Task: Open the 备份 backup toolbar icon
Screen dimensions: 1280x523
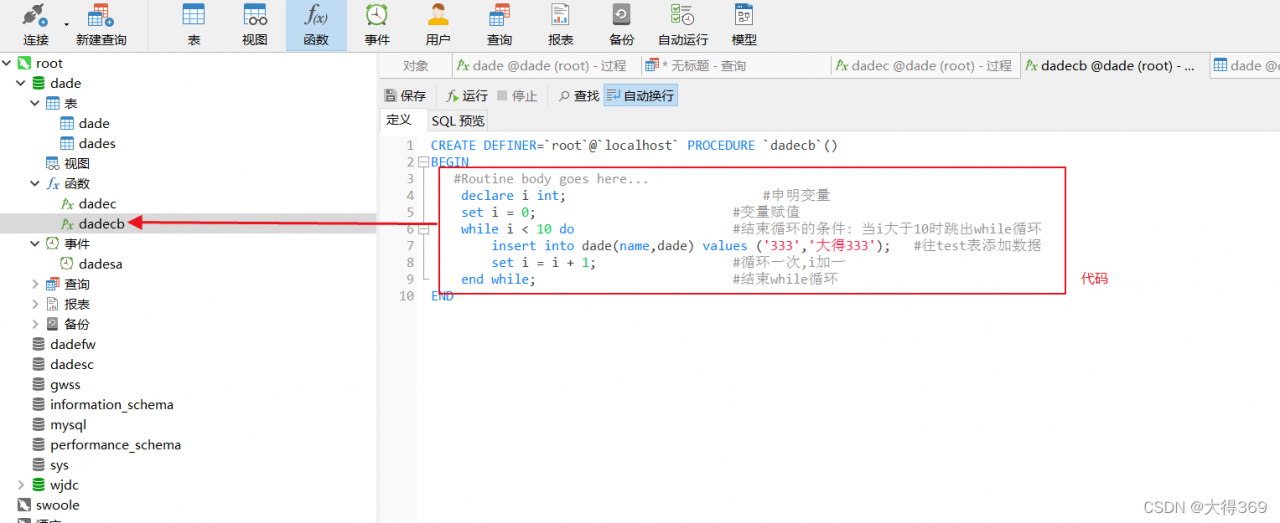Action: coord(621,25)
